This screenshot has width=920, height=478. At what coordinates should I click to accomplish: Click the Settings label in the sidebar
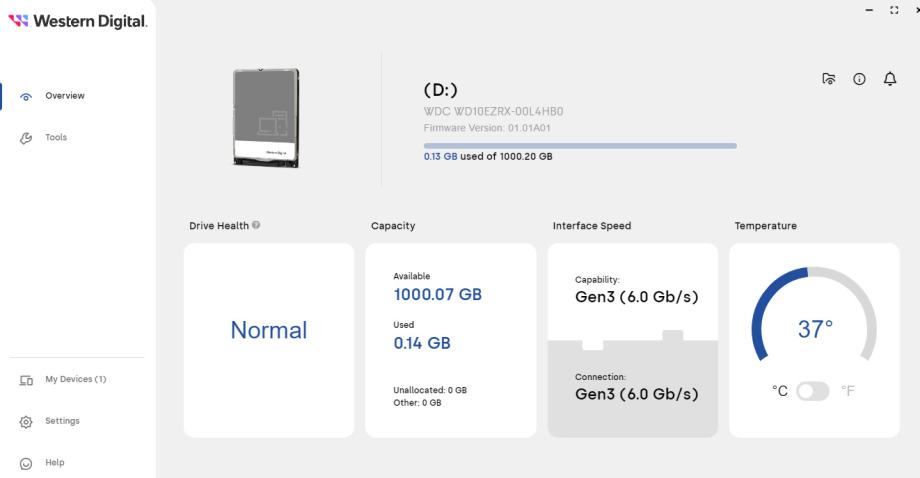62,421
